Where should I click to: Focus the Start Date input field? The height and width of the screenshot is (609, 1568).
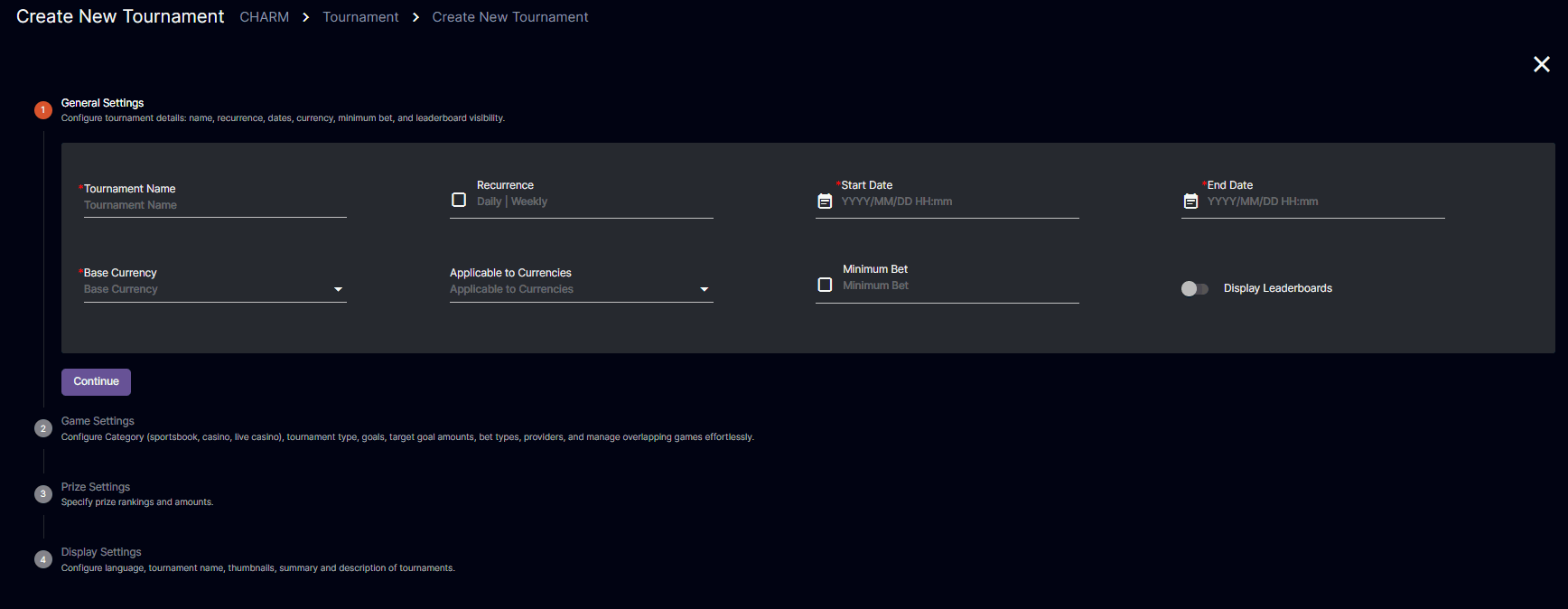(959, 201)
